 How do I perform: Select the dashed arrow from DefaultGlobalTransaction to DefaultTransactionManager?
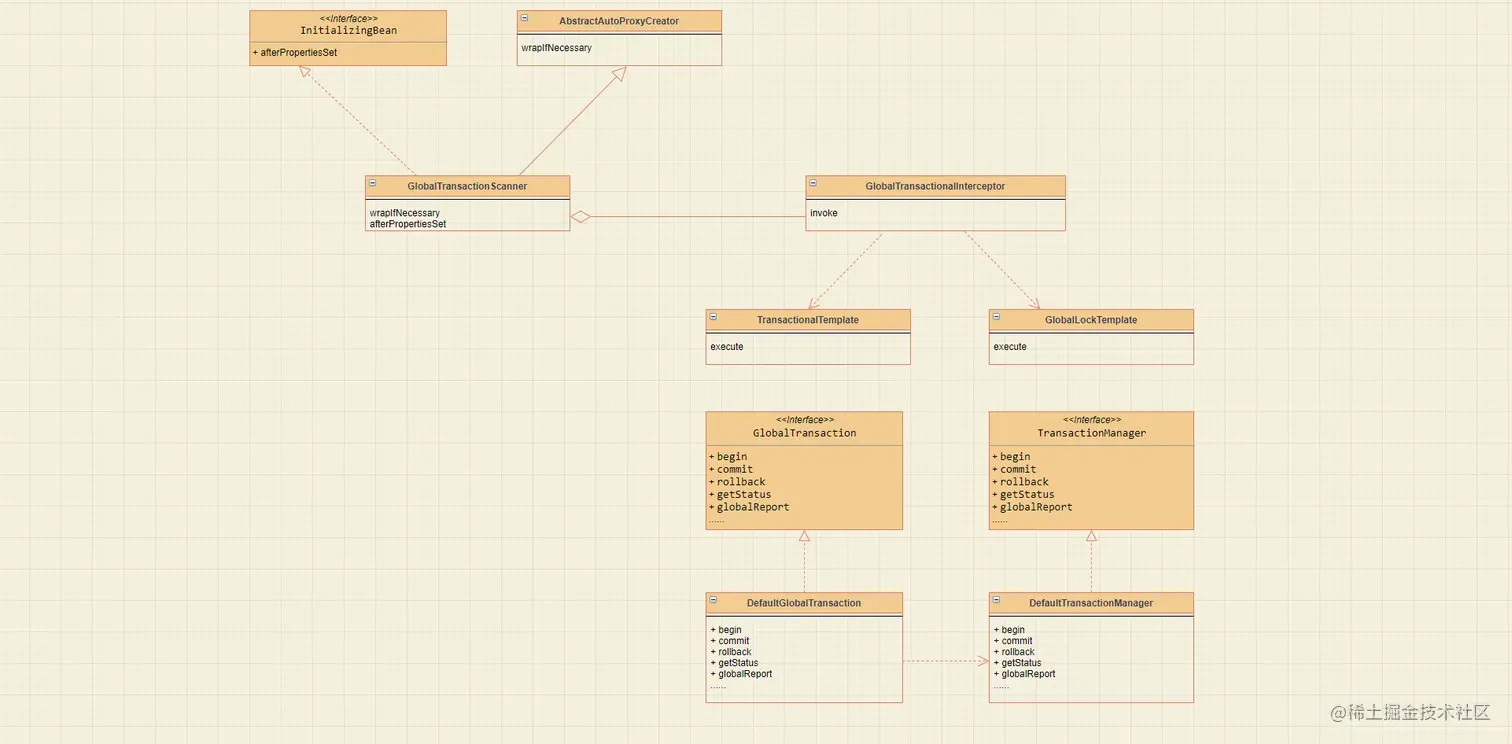click(946, 661)
